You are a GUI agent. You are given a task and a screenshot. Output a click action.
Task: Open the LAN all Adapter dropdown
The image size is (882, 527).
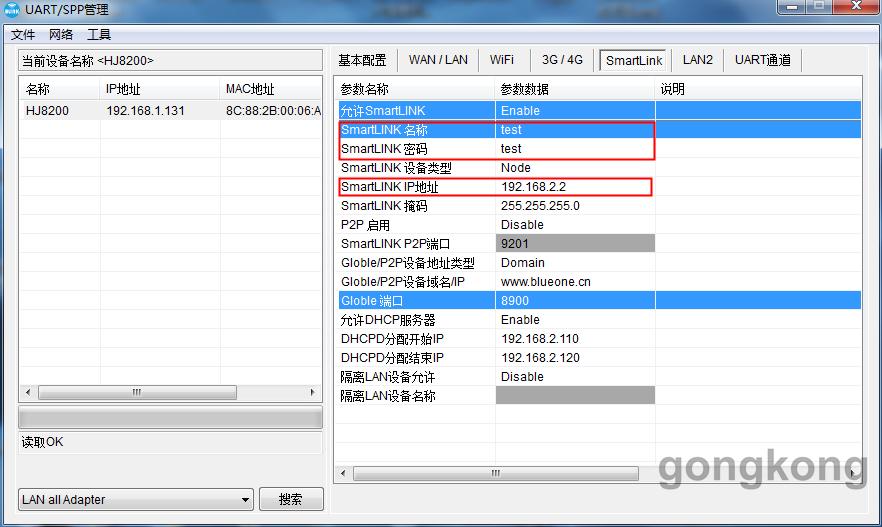tap(136, 499)
